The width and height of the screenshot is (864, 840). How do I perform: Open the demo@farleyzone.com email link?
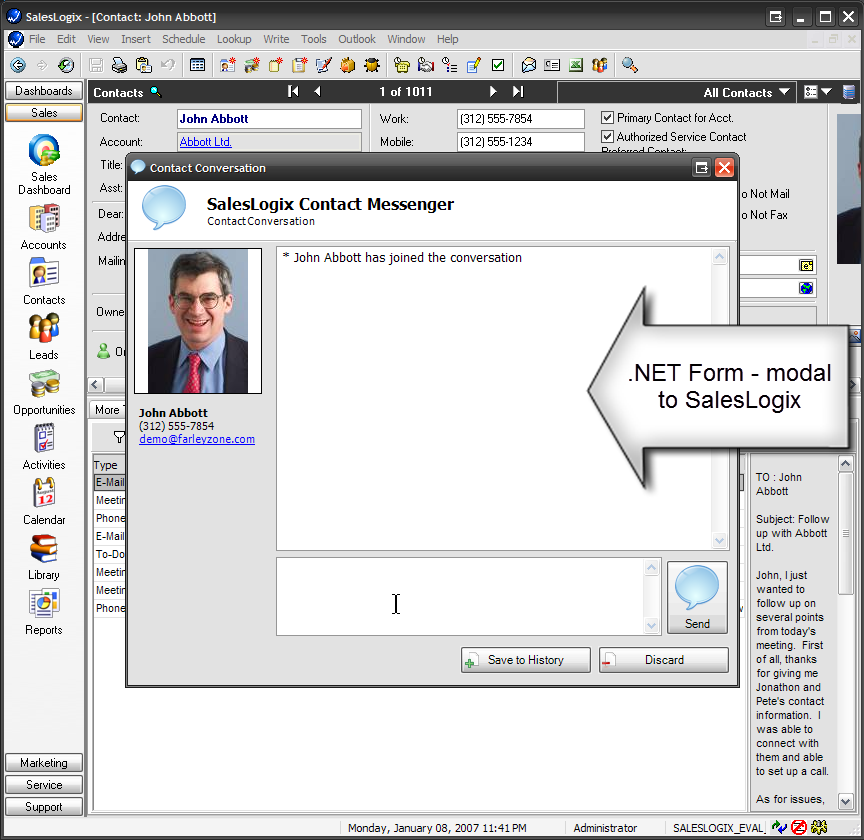pyautogui.click(x=197, y=439)
